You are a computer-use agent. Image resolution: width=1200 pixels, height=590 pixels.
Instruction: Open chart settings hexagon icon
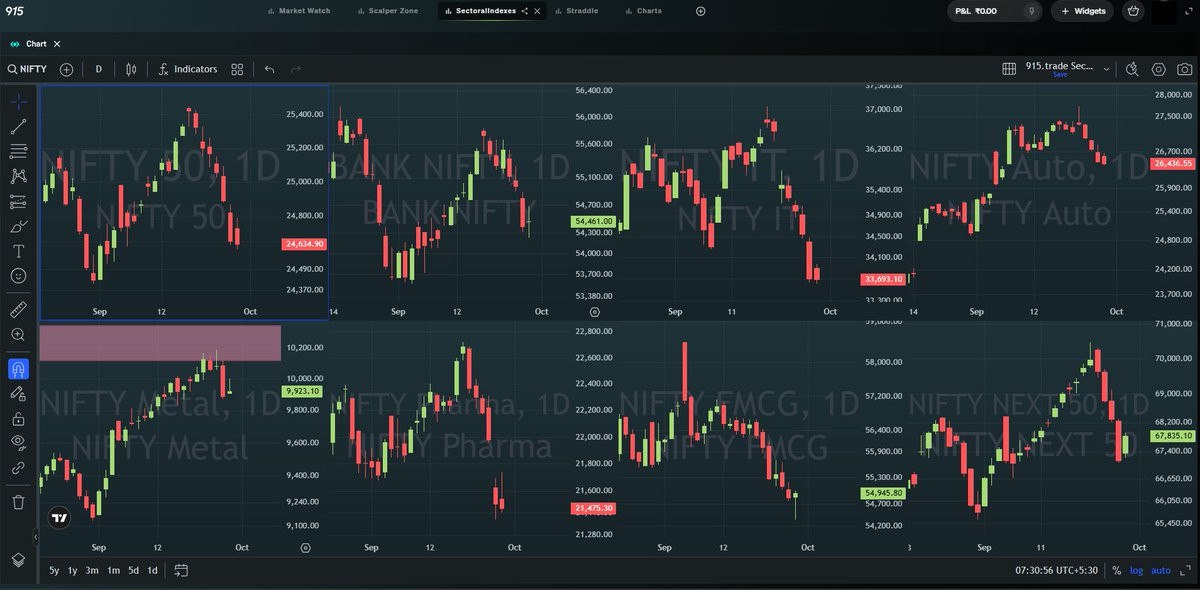pyautogui.click(x=1159, y=69)
